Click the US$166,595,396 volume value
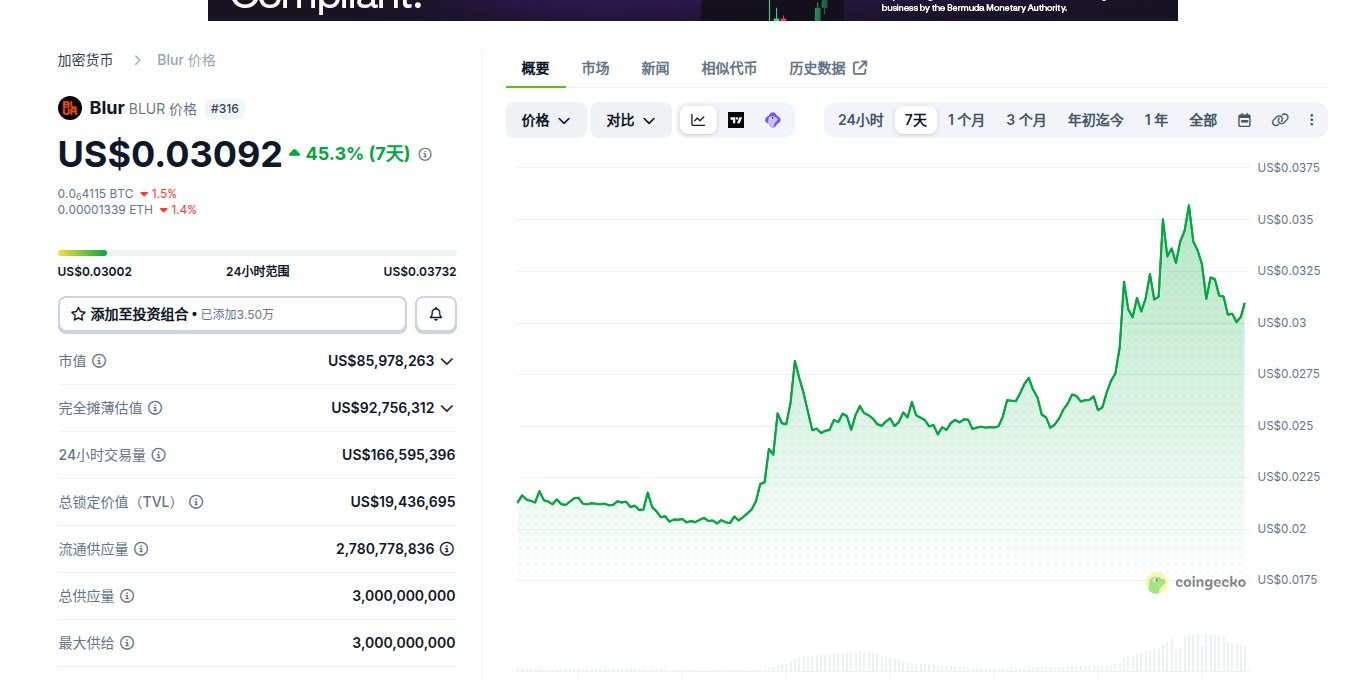This screenshot has height=680, width=1360. click(398, 455)
